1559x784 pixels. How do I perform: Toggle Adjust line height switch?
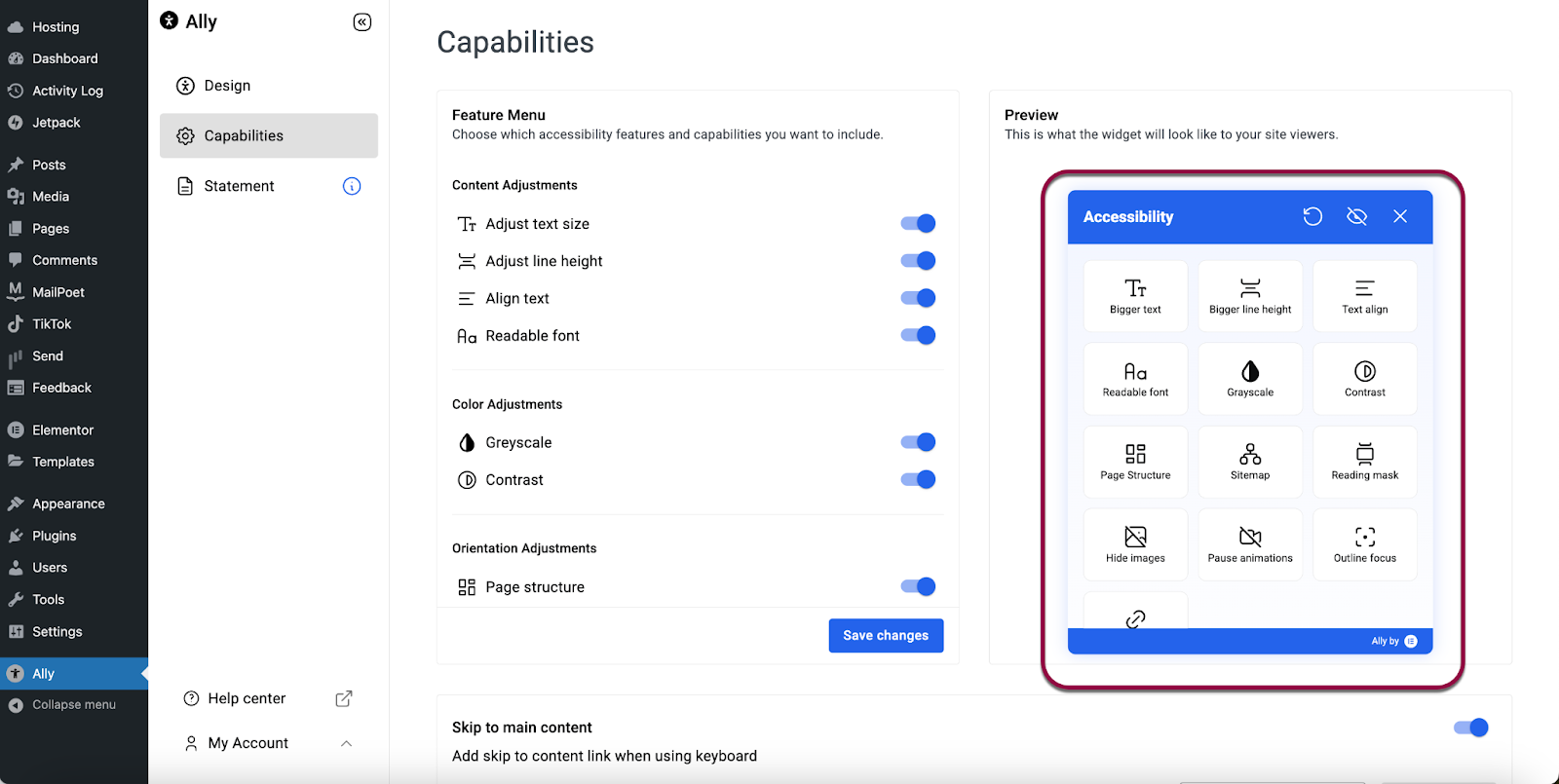(918, 261)
